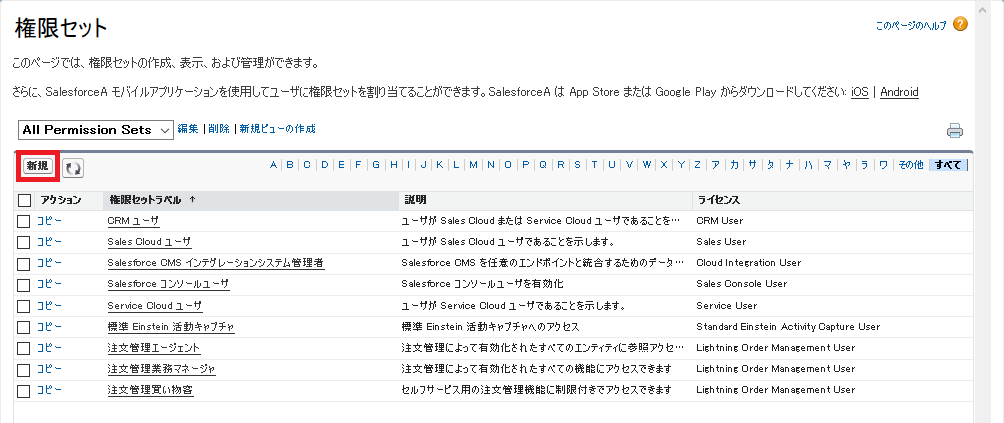Check the 注文管理買い物客 row checkbox
This screenshot has width=1004, height=423.
tap(24, 391)
